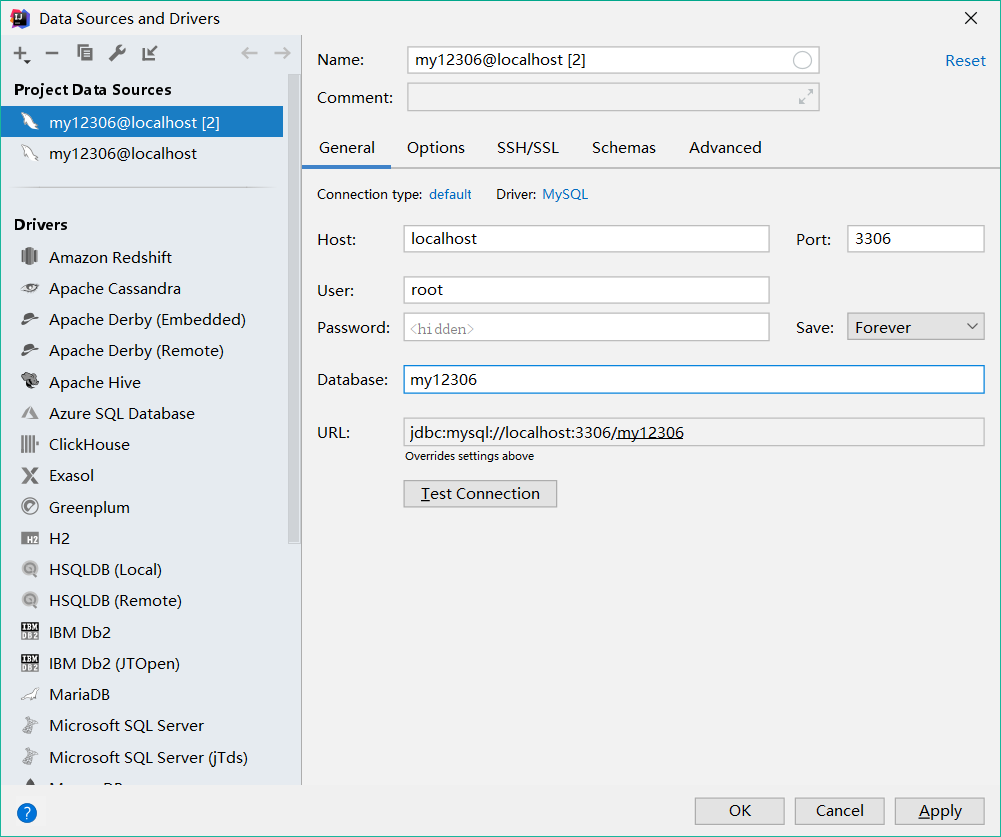1001x837 pixels.
Task: Click the Reset link
Action: [x=965, y=61]
